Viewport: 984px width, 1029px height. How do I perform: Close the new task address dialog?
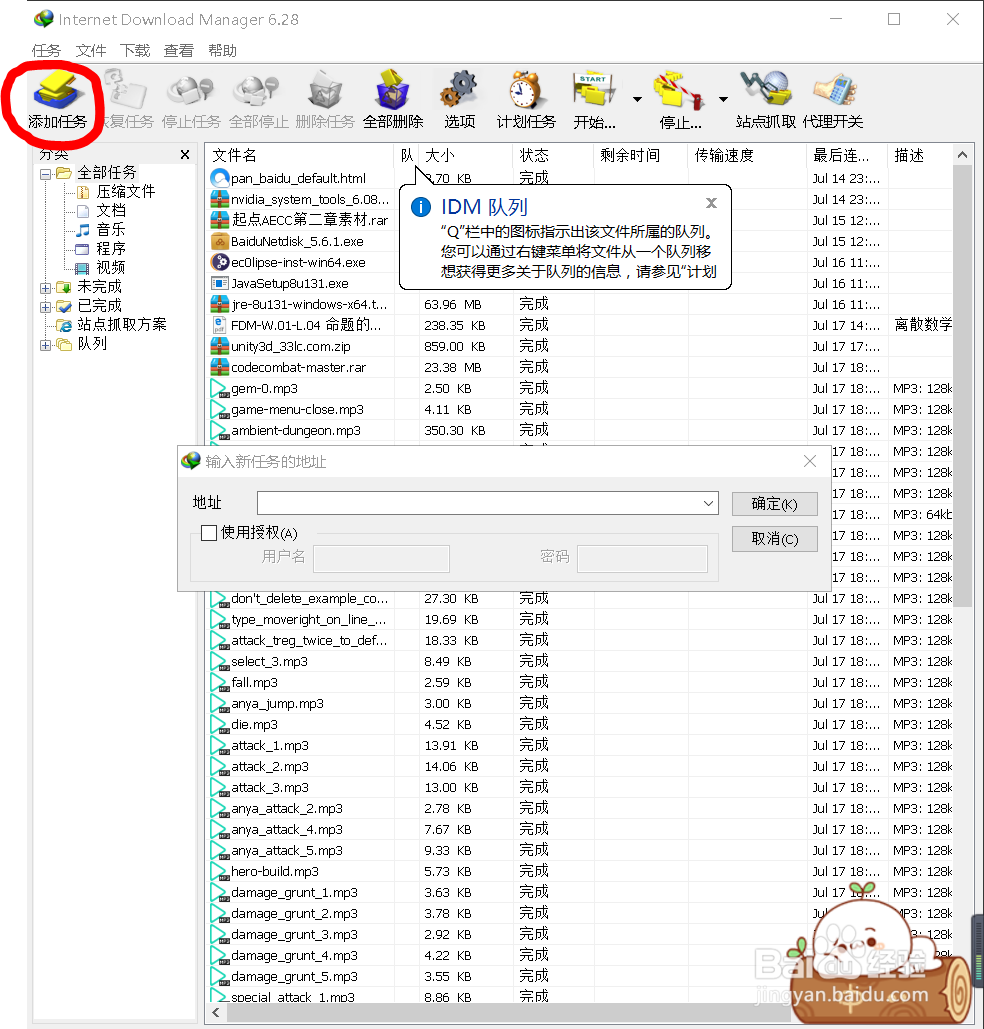pyautogui.click(x=810, y=461)
